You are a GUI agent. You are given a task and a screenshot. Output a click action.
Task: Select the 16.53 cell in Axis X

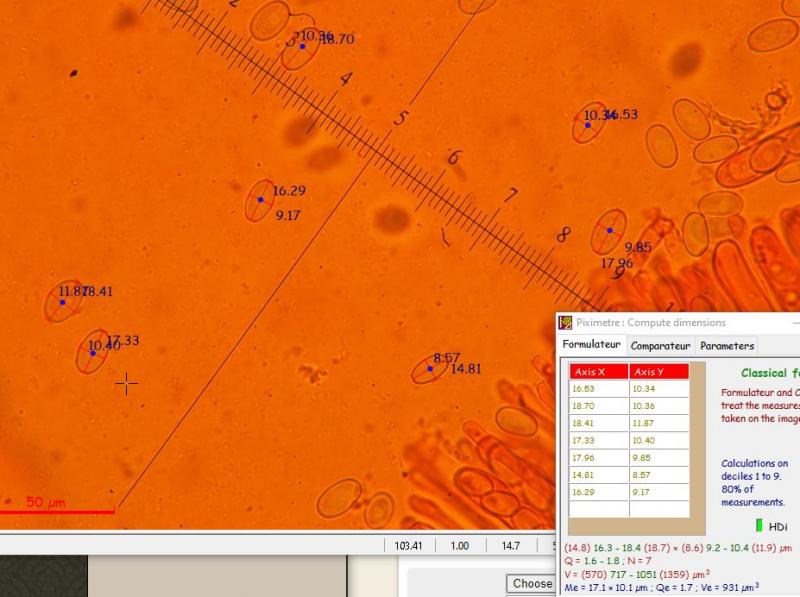598,389
